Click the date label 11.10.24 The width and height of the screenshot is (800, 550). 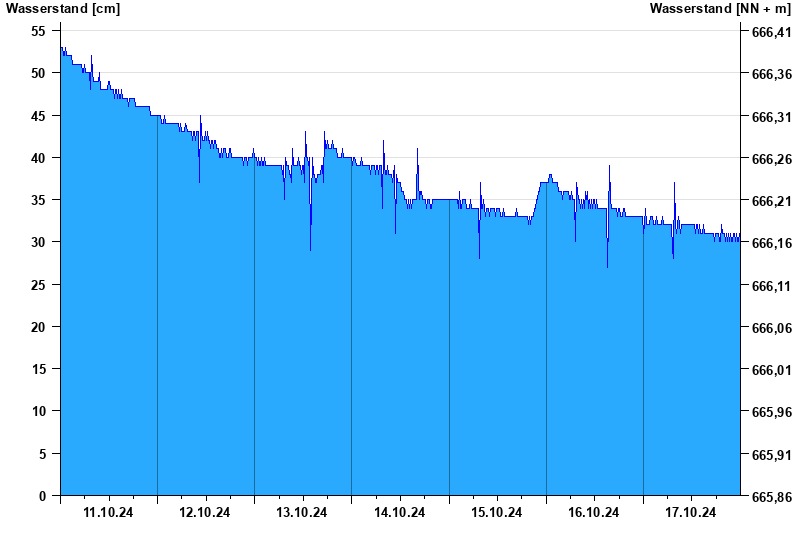108,512
